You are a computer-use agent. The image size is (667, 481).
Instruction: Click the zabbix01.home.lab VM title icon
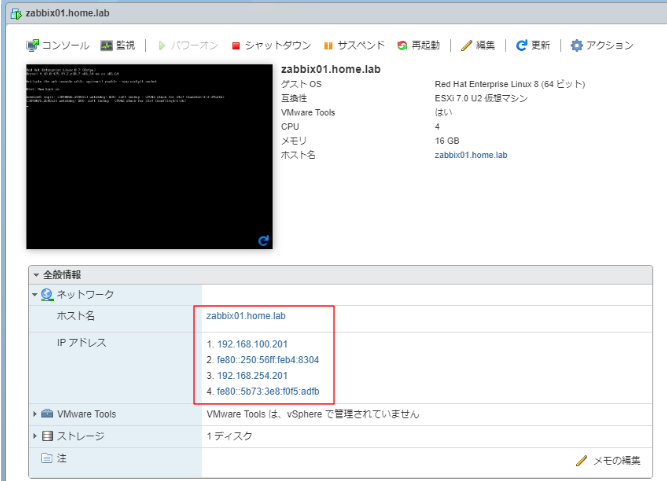pos(16,14)
